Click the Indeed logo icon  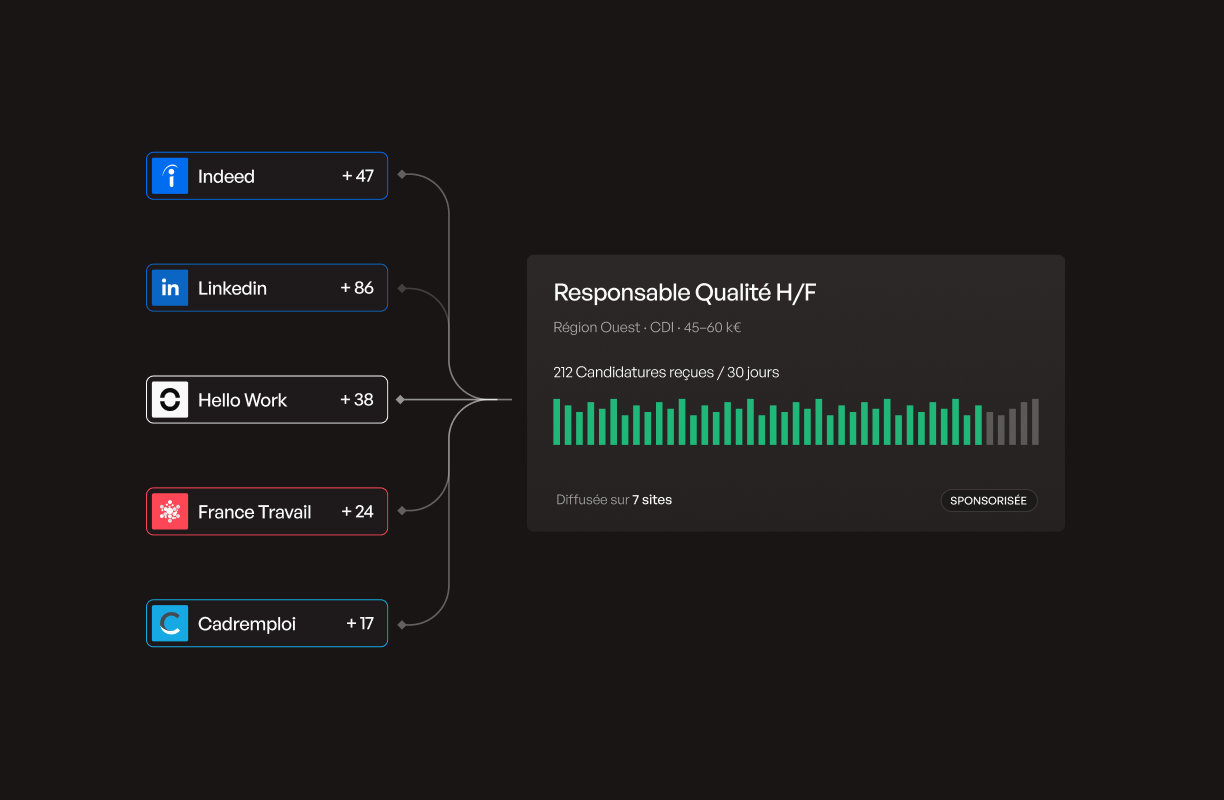170,176
